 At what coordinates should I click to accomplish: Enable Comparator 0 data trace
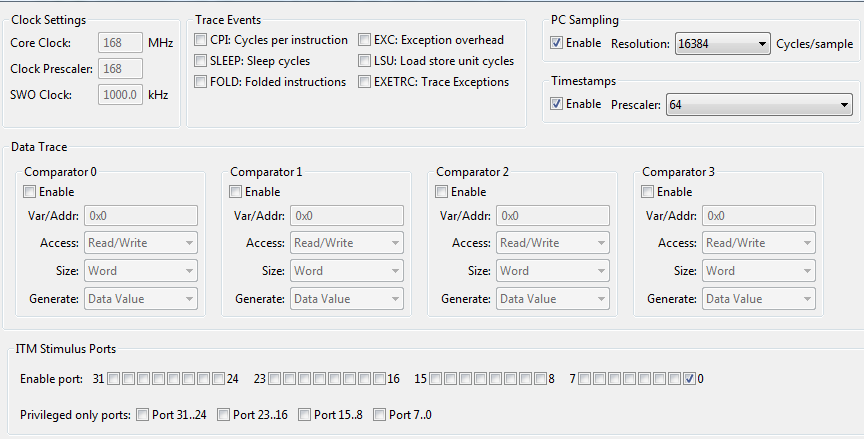(x=30, y=192)
